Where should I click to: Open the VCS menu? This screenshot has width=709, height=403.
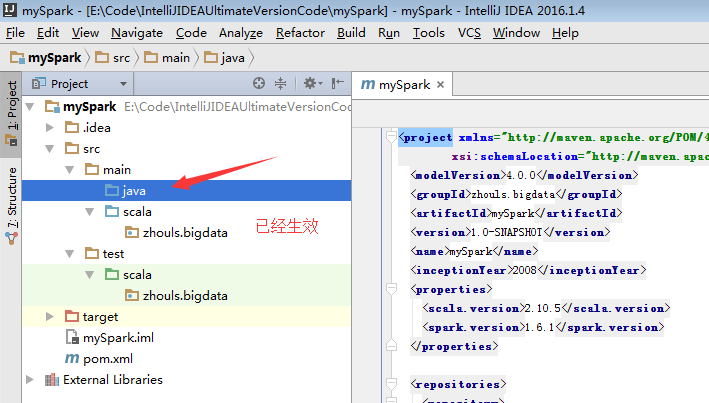pyautogui.click(x=469, y=33)
